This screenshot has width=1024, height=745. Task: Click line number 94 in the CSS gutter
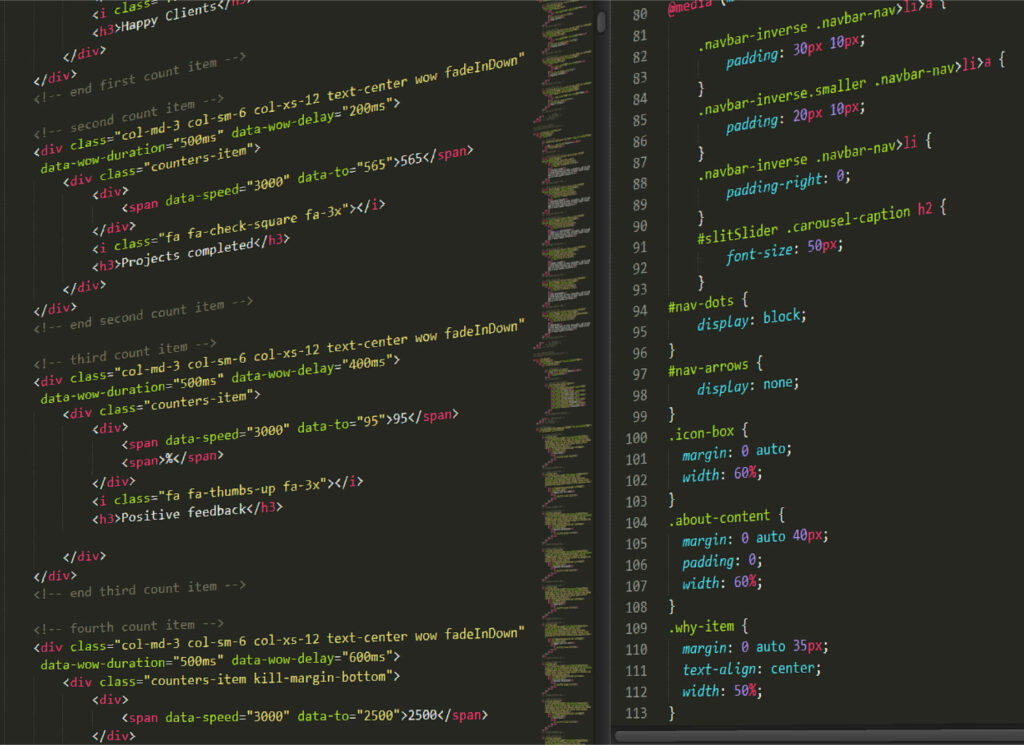(x=639, y=311)
